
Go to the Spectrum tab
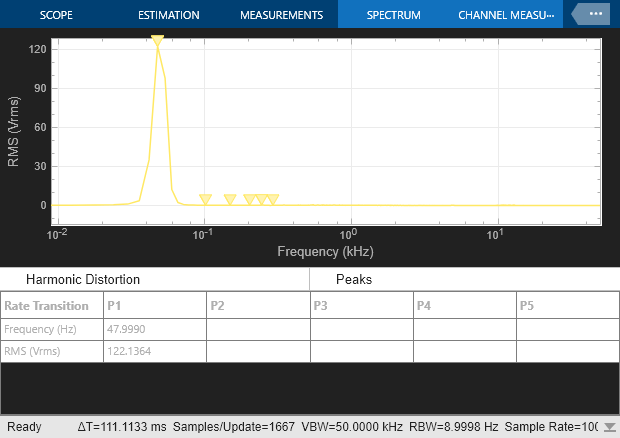(x=392, y=16)
